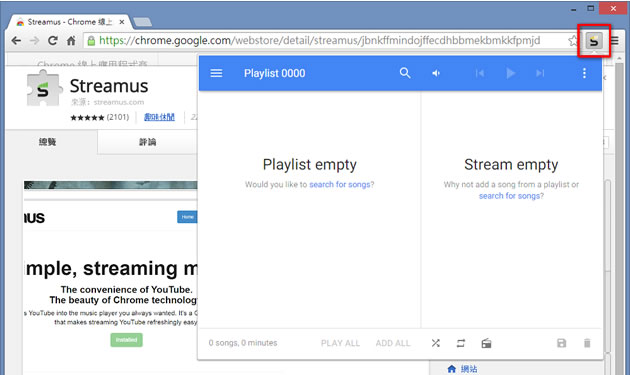Close the Streamus browser tab
This screenshot has height=375, width=630.
point(121,22)
